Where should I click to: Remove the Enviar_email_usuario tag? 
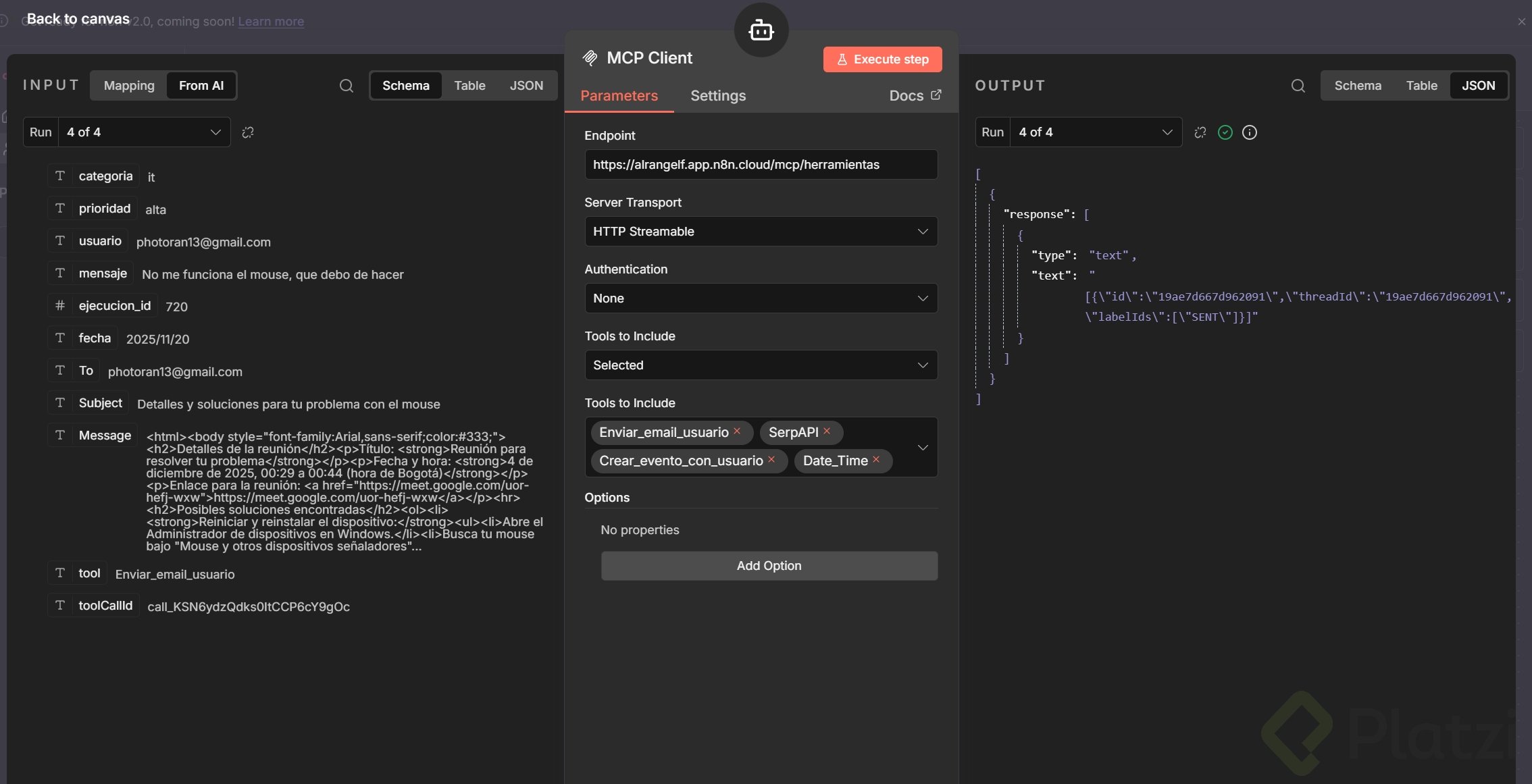737,432
